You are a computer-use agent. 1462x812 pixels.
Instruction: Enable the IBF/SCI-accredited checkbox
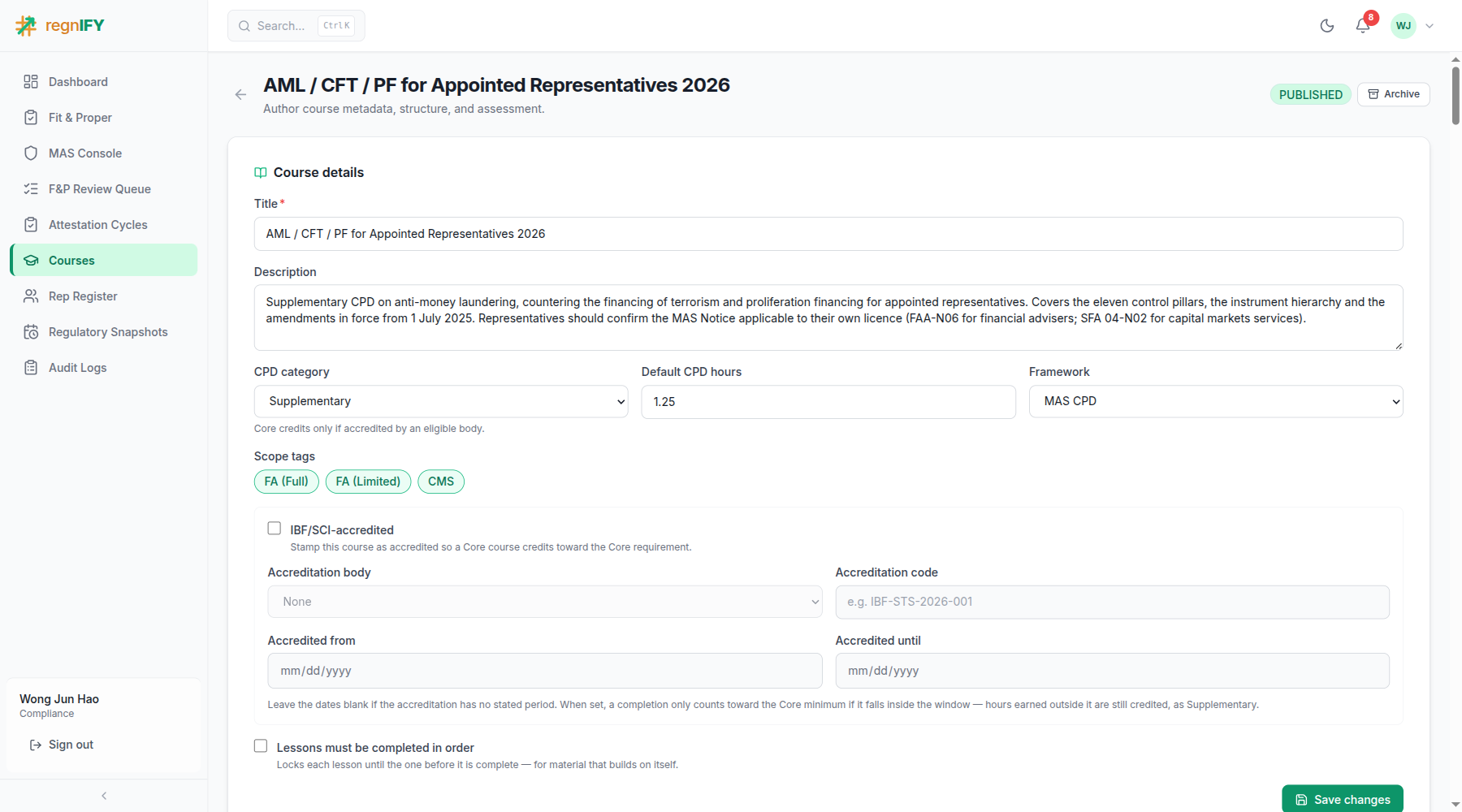tap(275, 529)
